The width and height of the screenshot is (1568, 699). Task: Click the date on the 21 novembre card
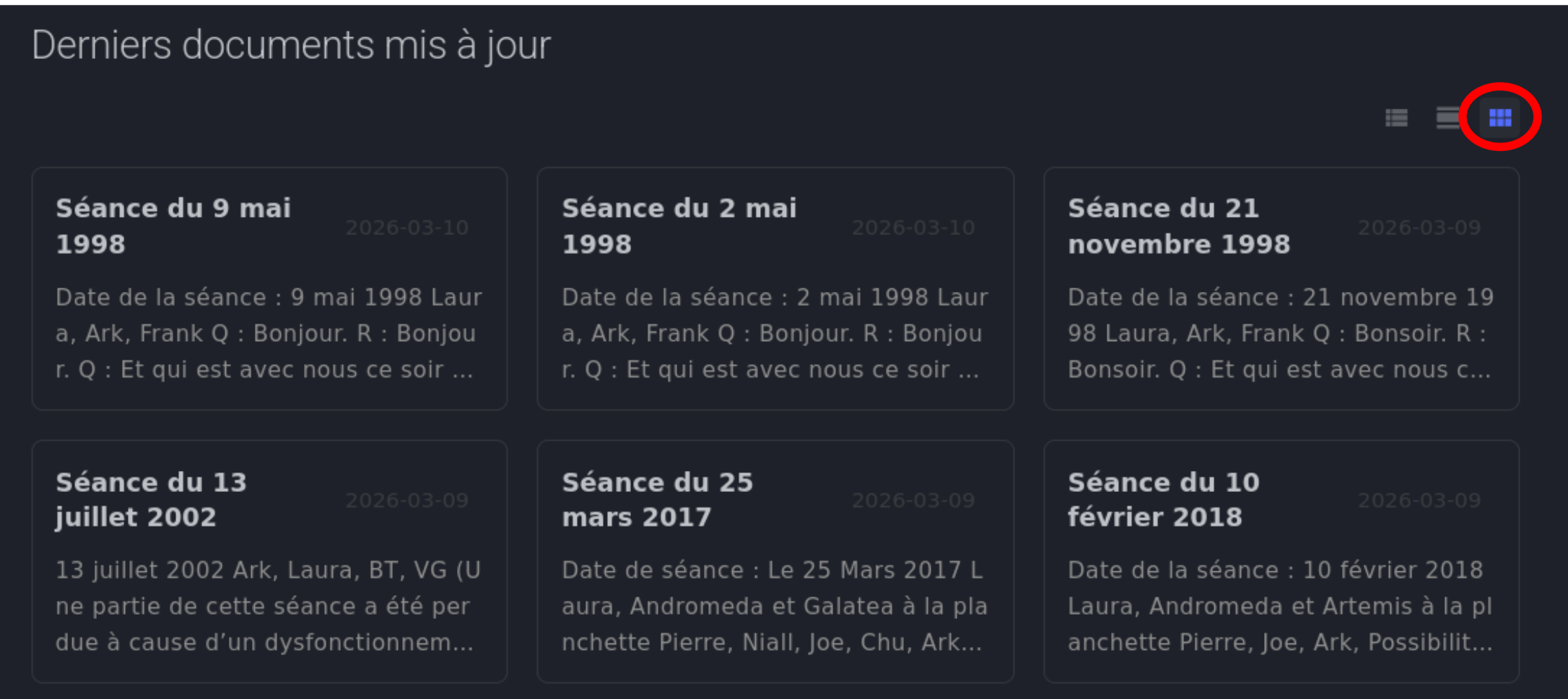[x=1419, y=227]
